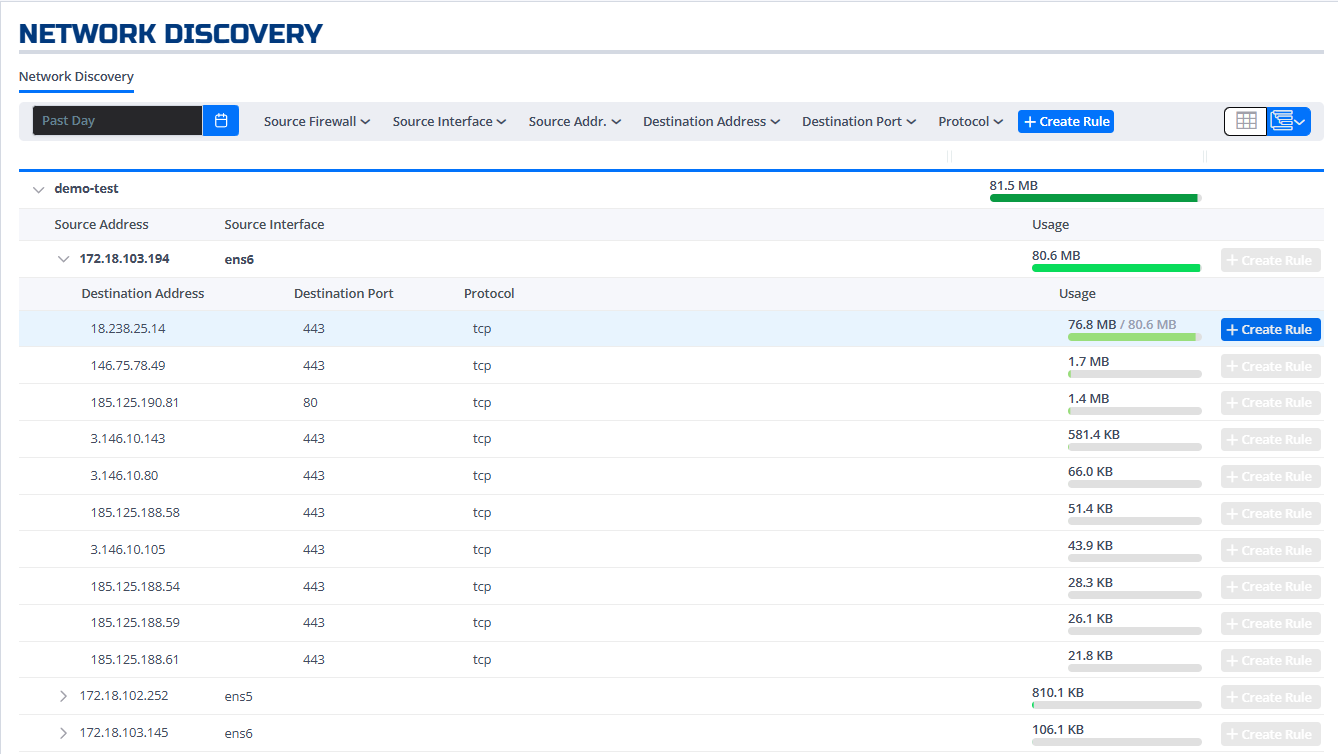Open the Source Addr. filter dropdown

point(573,120)
